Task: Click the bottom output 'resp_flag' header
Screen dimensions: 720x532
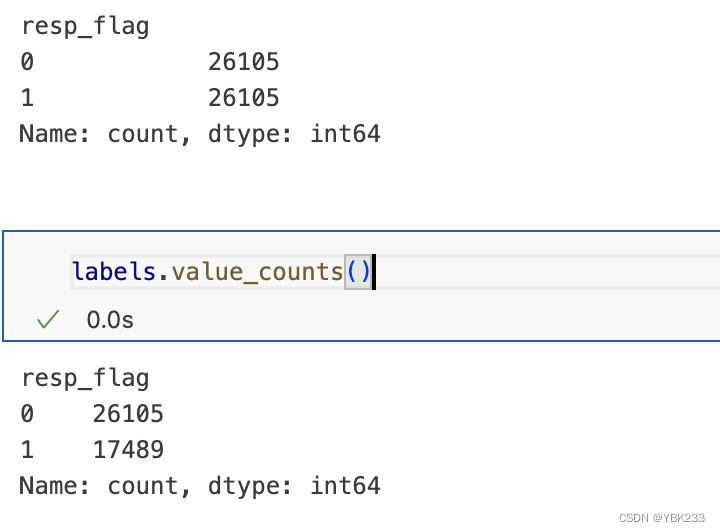Action: click(85, 379)
